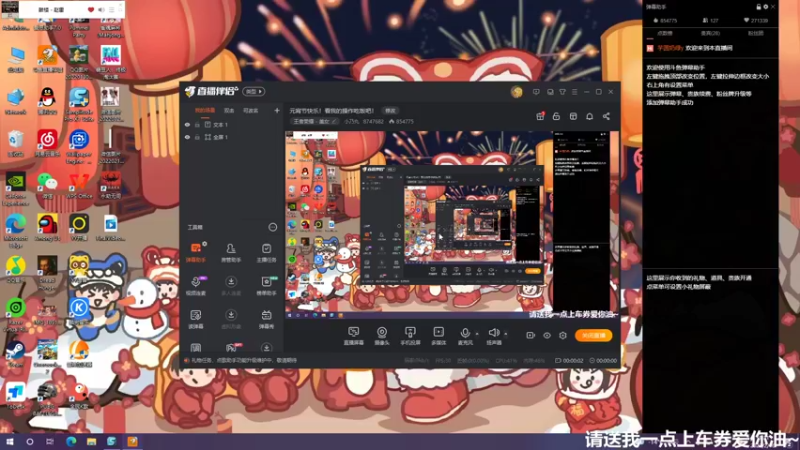Lock the 弹幕助手 panel with padlock icon

pyautogui.click(x=759, y=7)
